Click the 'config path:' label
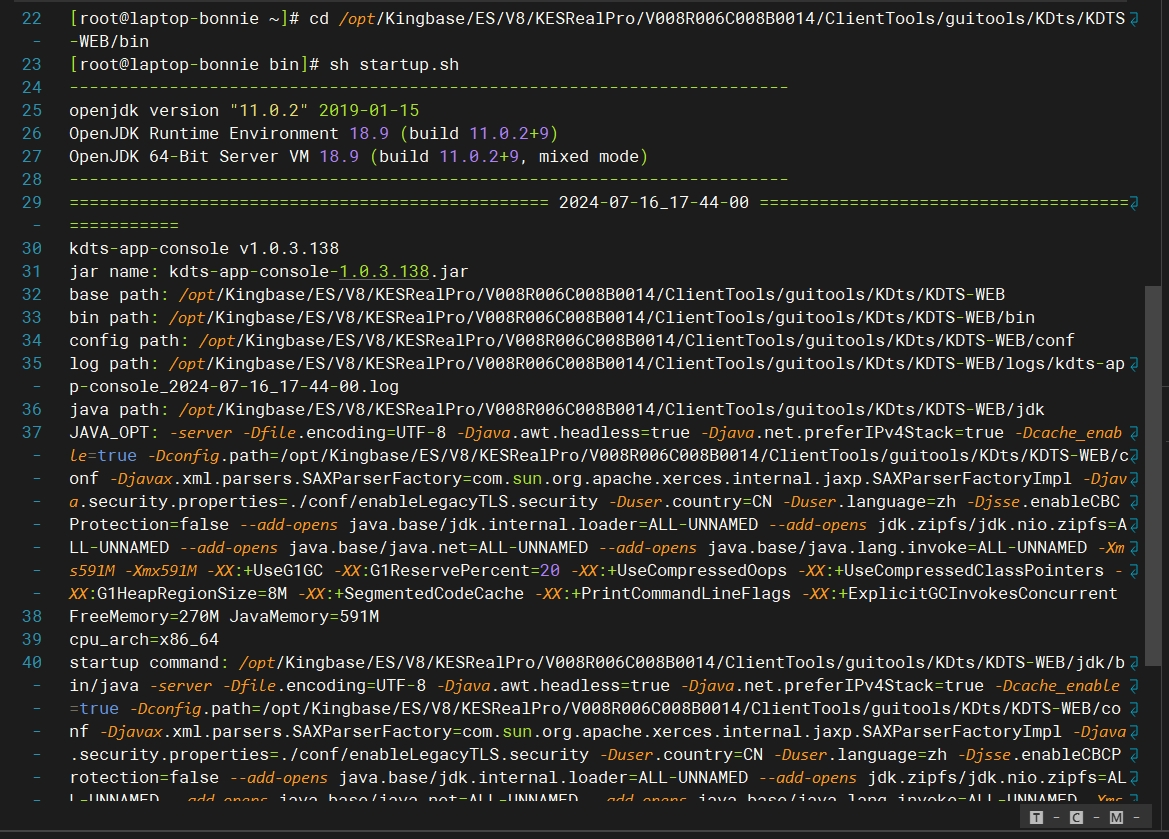This screenshot has width=1169, height=839. (129, 341)
